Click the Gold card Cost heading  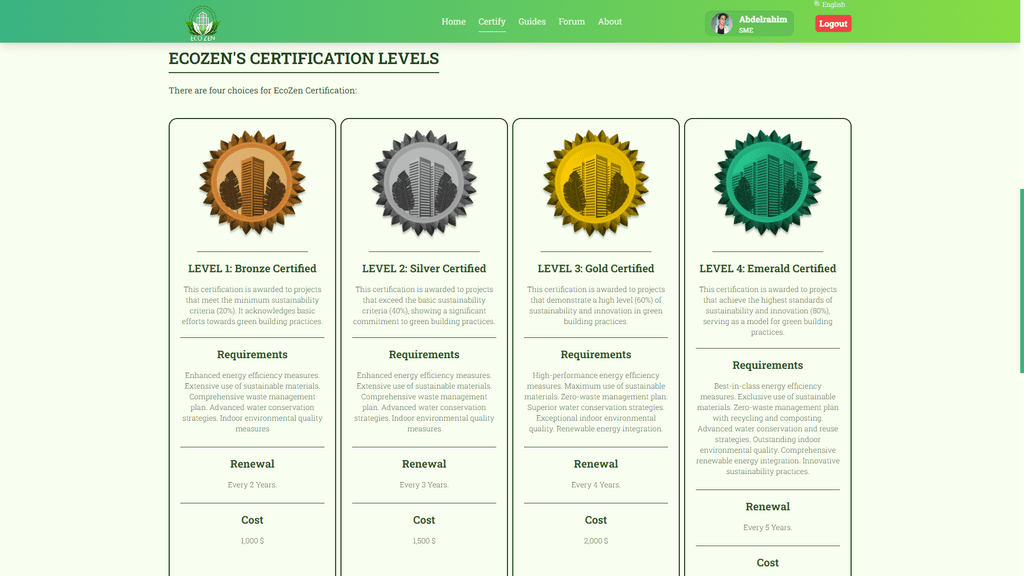click(596, 520)
